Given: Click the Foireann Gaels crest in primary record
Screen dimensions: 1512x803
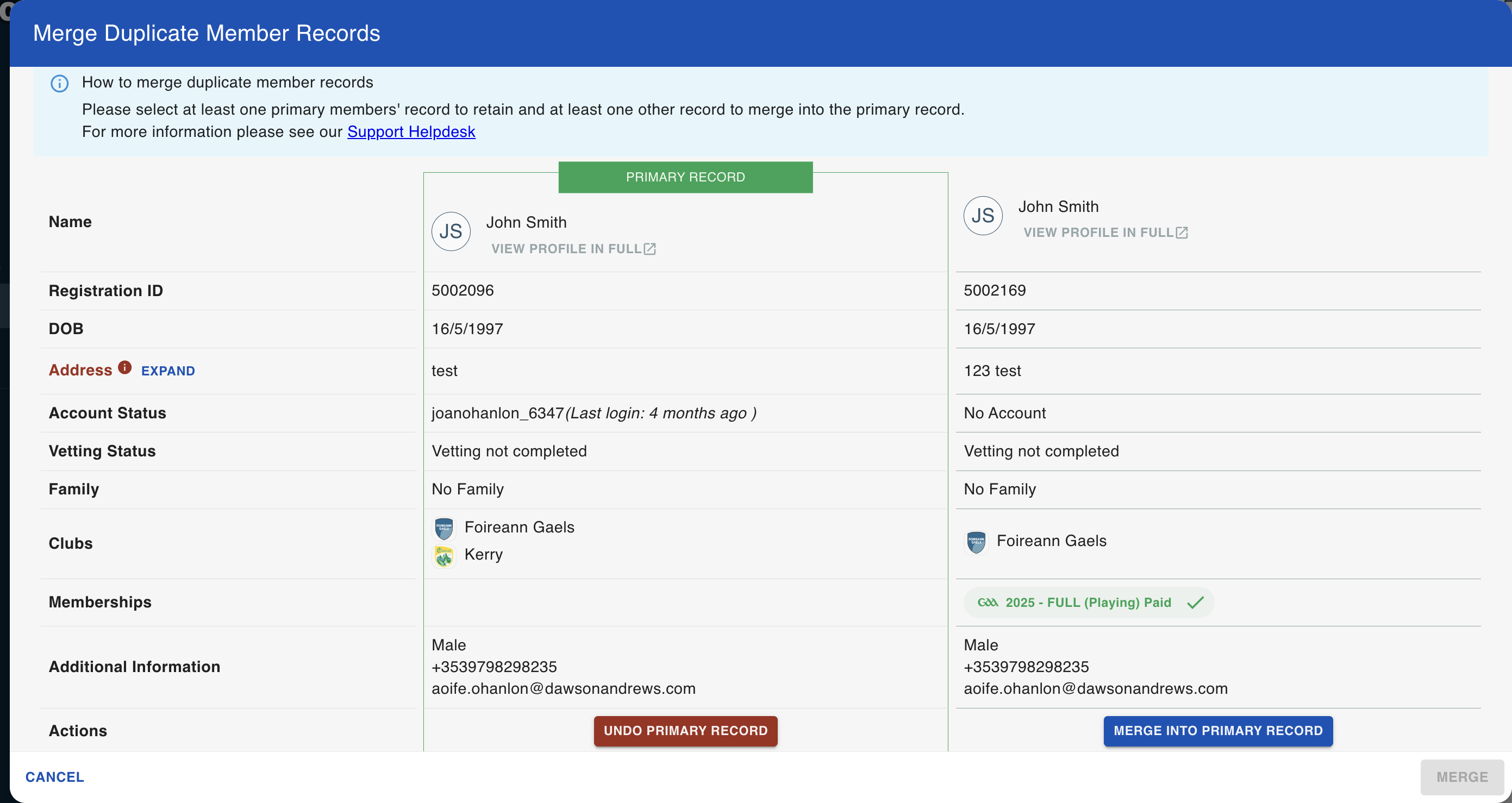Looking at the screenshot, I should [443, 528].
